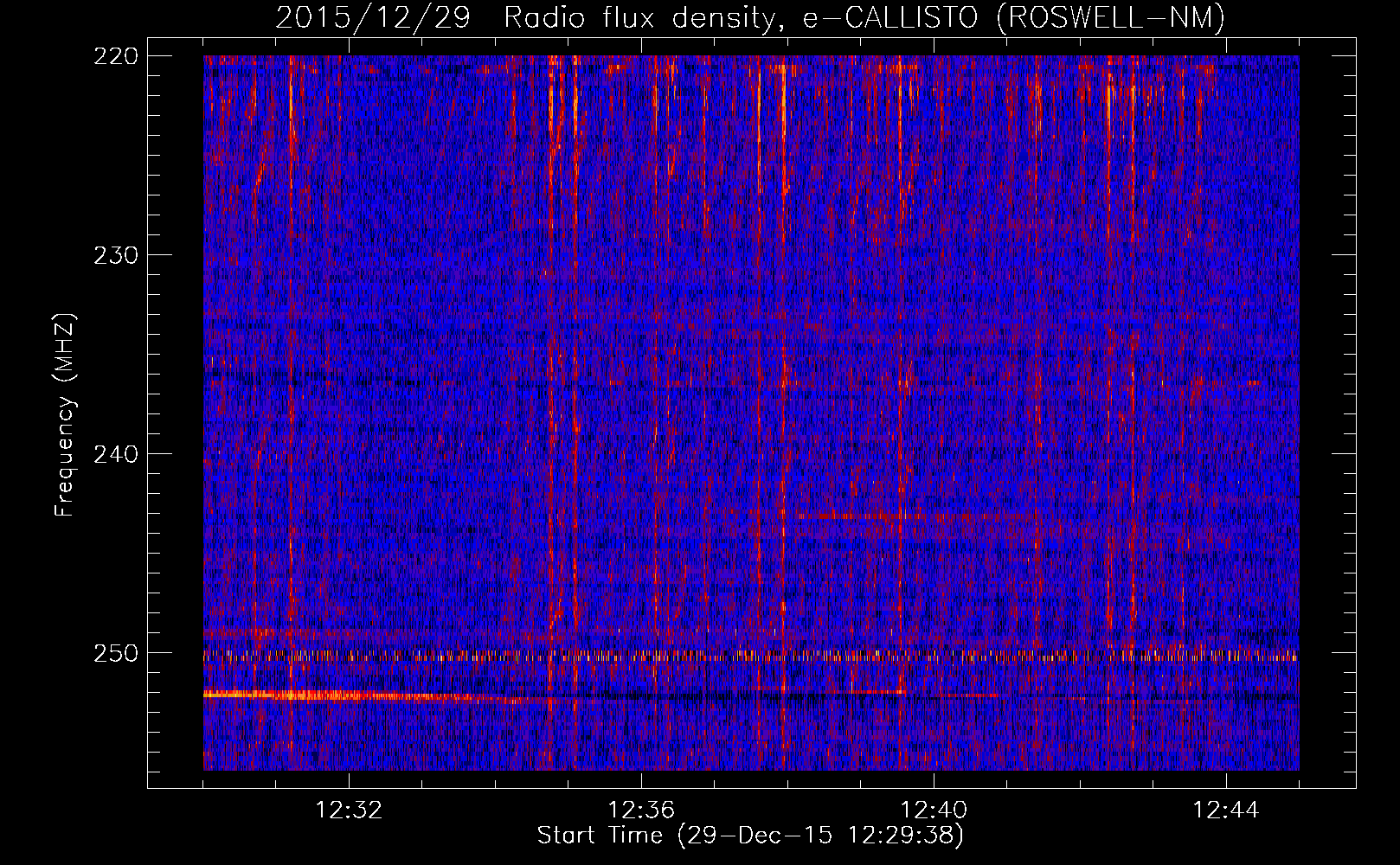Click the 240 frequency tick label

(x=115, y=454)
